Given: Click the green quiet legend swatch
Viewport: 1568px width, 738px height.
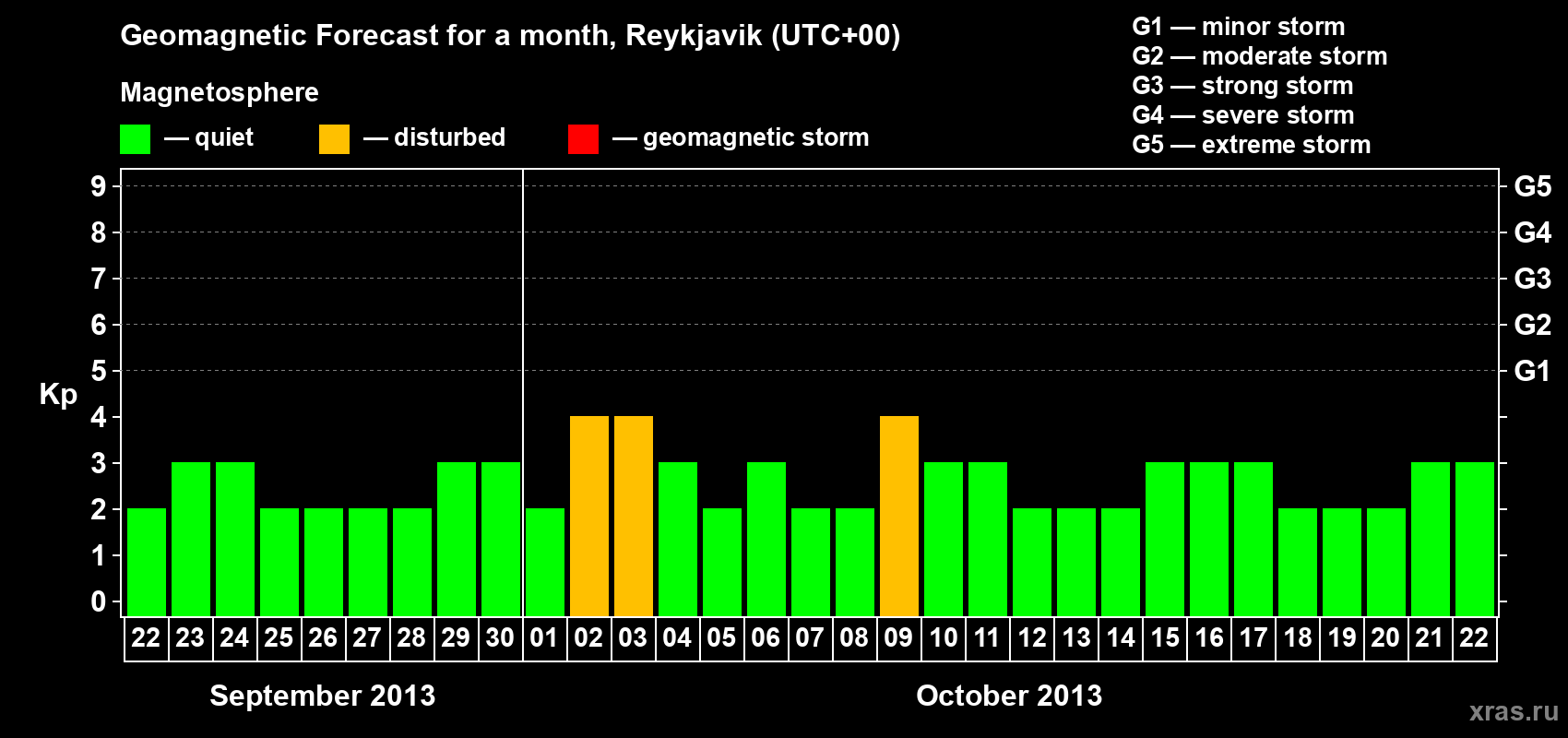Looking at the screenshot, I should (x=136, y=139).
